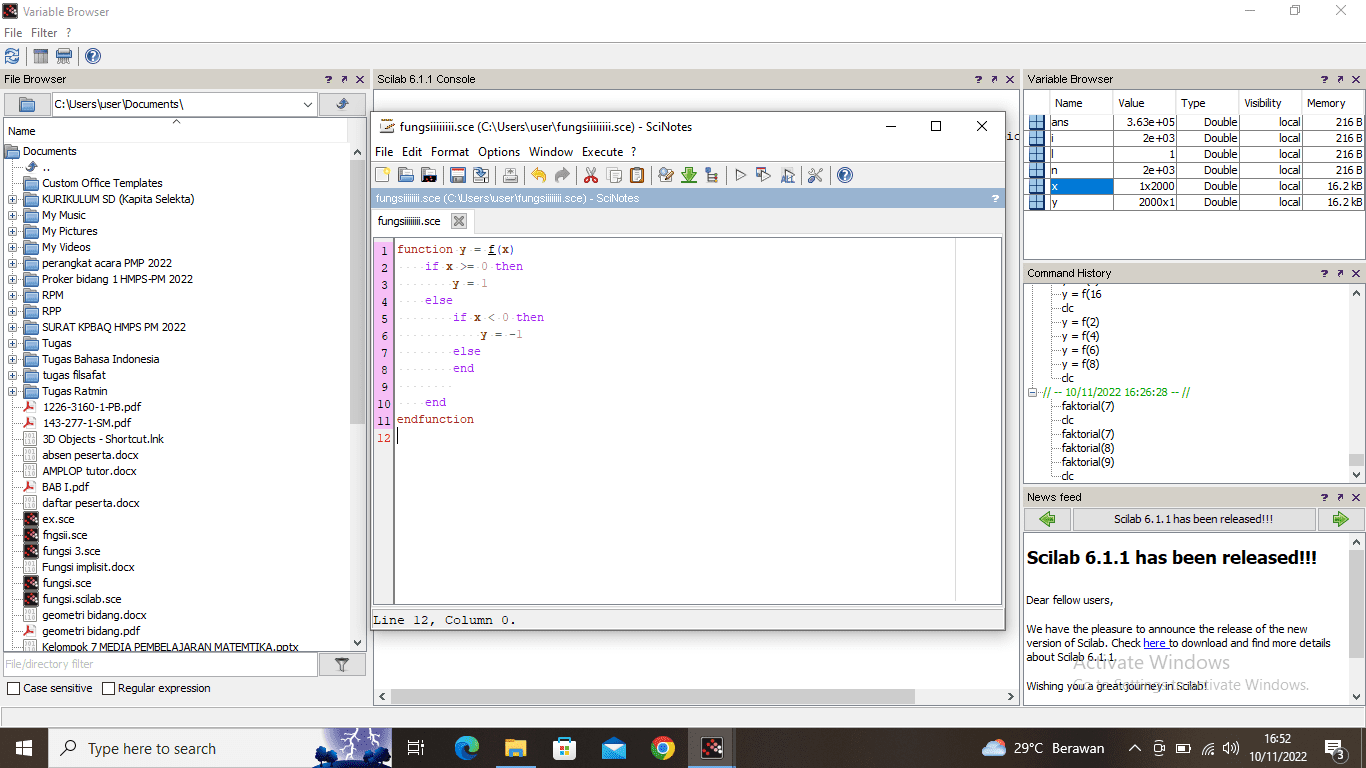Go to parent directory in File Browser

click(342, 104)
